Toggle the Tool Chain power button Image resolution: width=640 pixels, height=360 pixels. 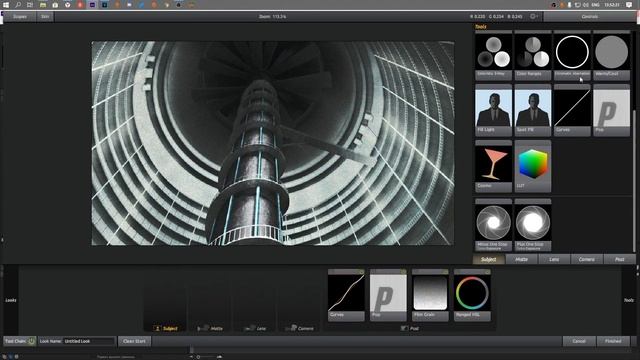[31, 341]
